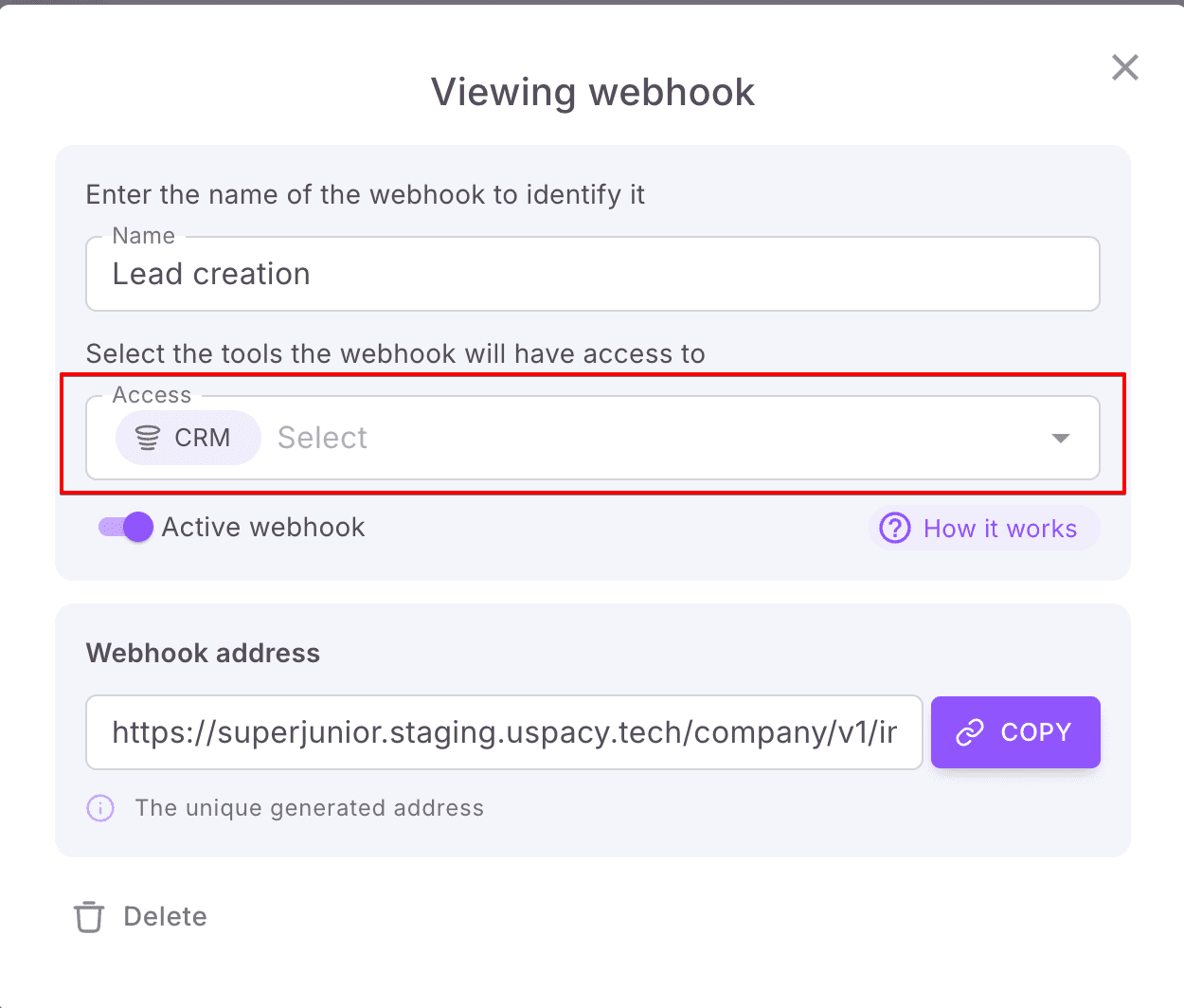This screenshot has width=1184, height=1008.
Task: Click the unique generated address hint text
Action: point(309,808)
